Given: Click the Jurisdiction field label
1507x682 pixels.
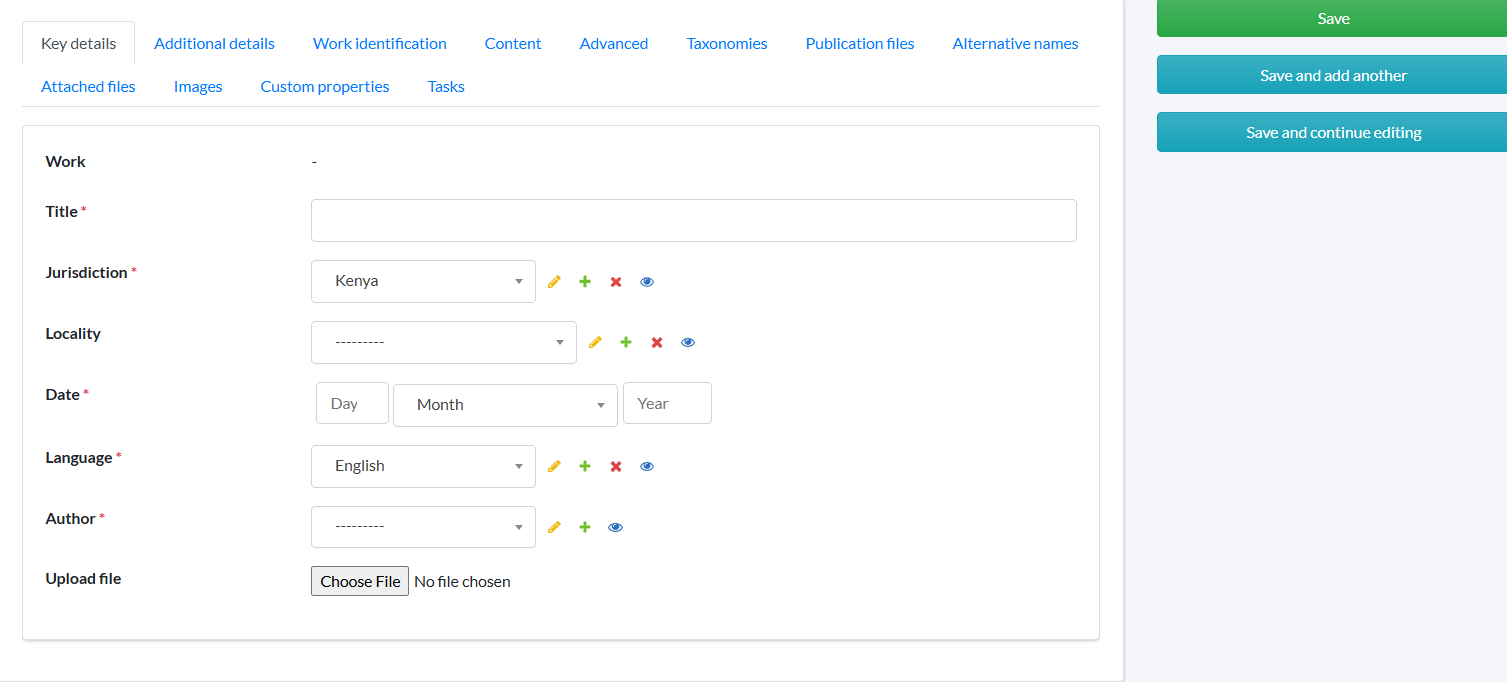Looking at the screenshot, I should click(87, 272).
